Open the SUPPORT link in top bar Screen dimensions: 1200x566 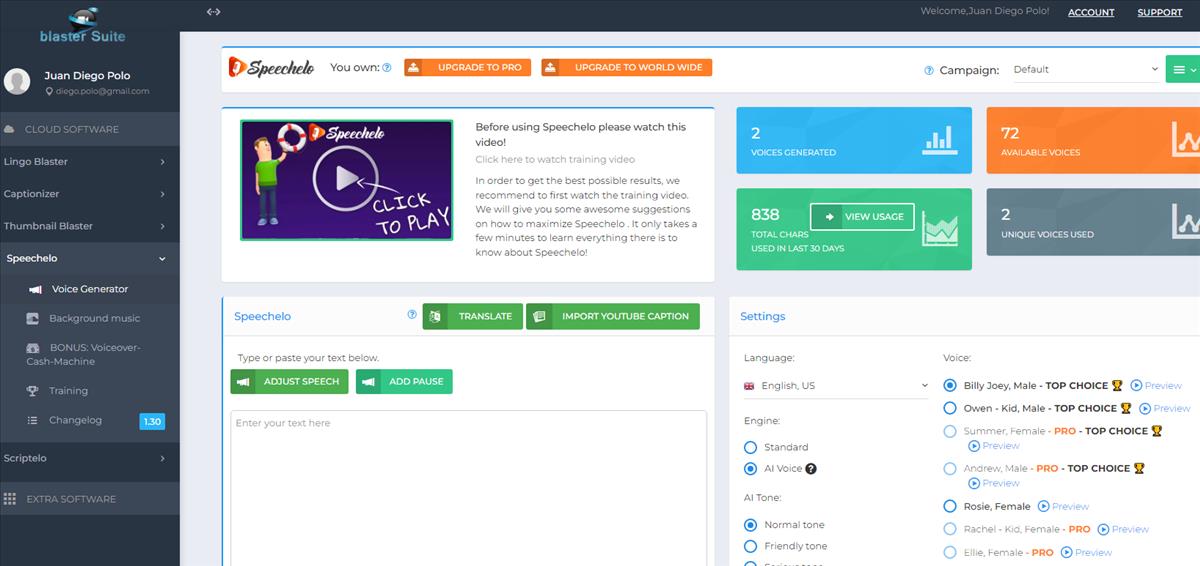click(x=1160, y=12)
